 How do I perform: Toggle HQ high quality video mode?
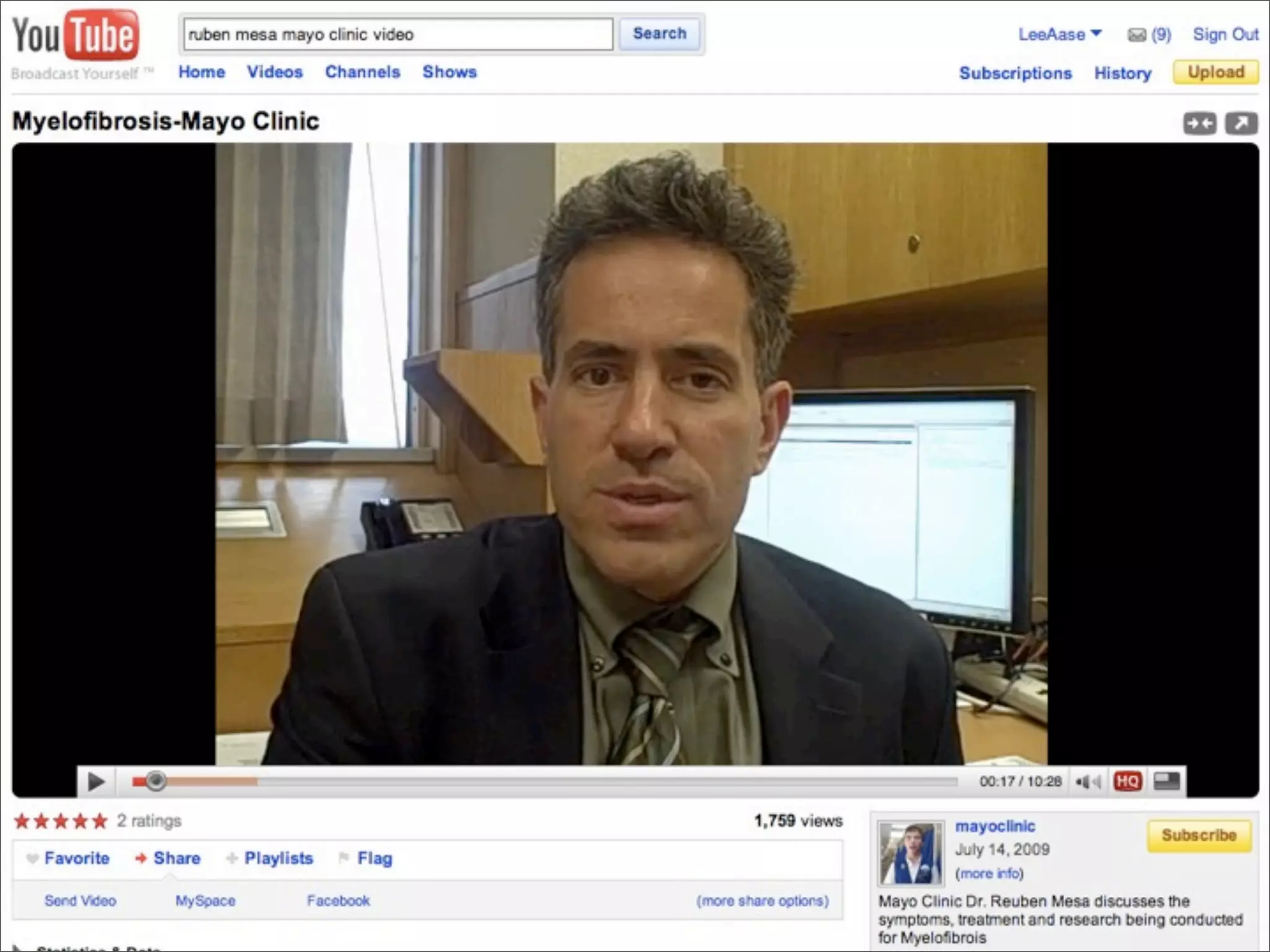[1127, 782]
